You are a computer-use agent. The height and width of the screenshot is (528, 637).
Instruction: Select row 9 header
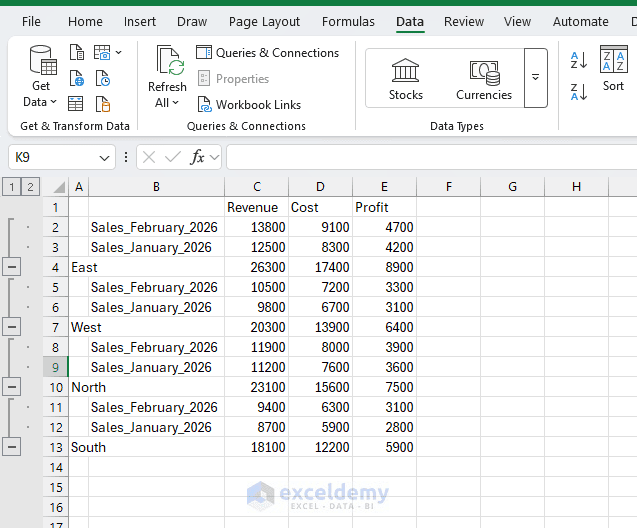56,367
